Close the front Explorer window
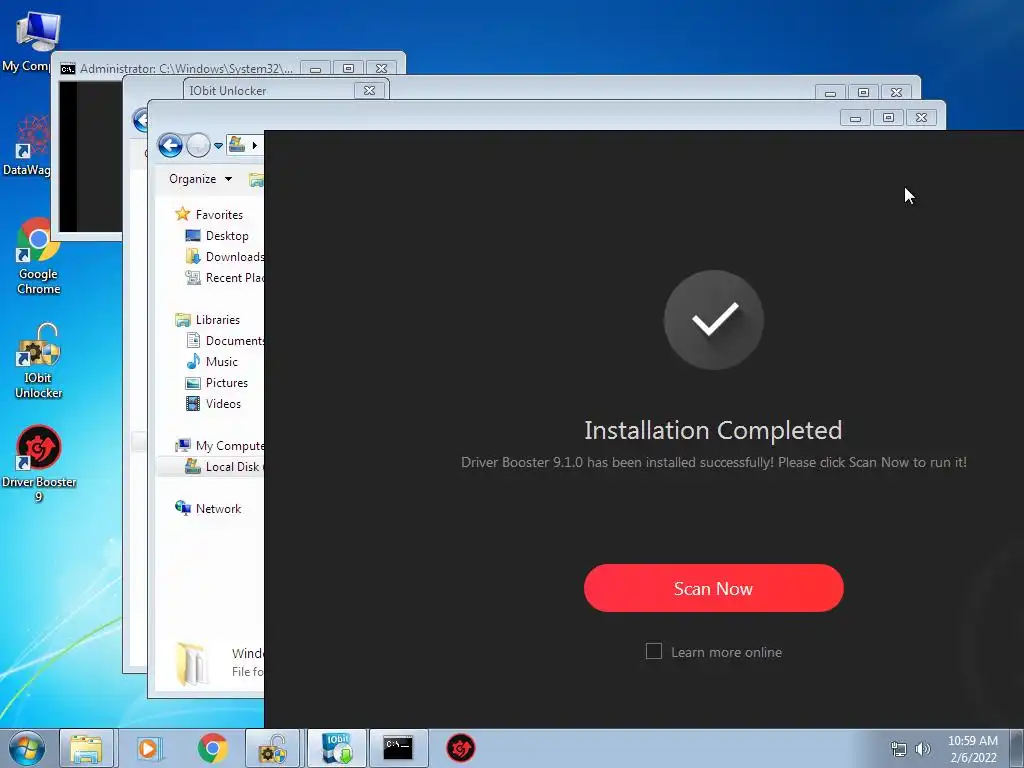The width and height of the screenshot is (1024, 768). click(921, 118)
